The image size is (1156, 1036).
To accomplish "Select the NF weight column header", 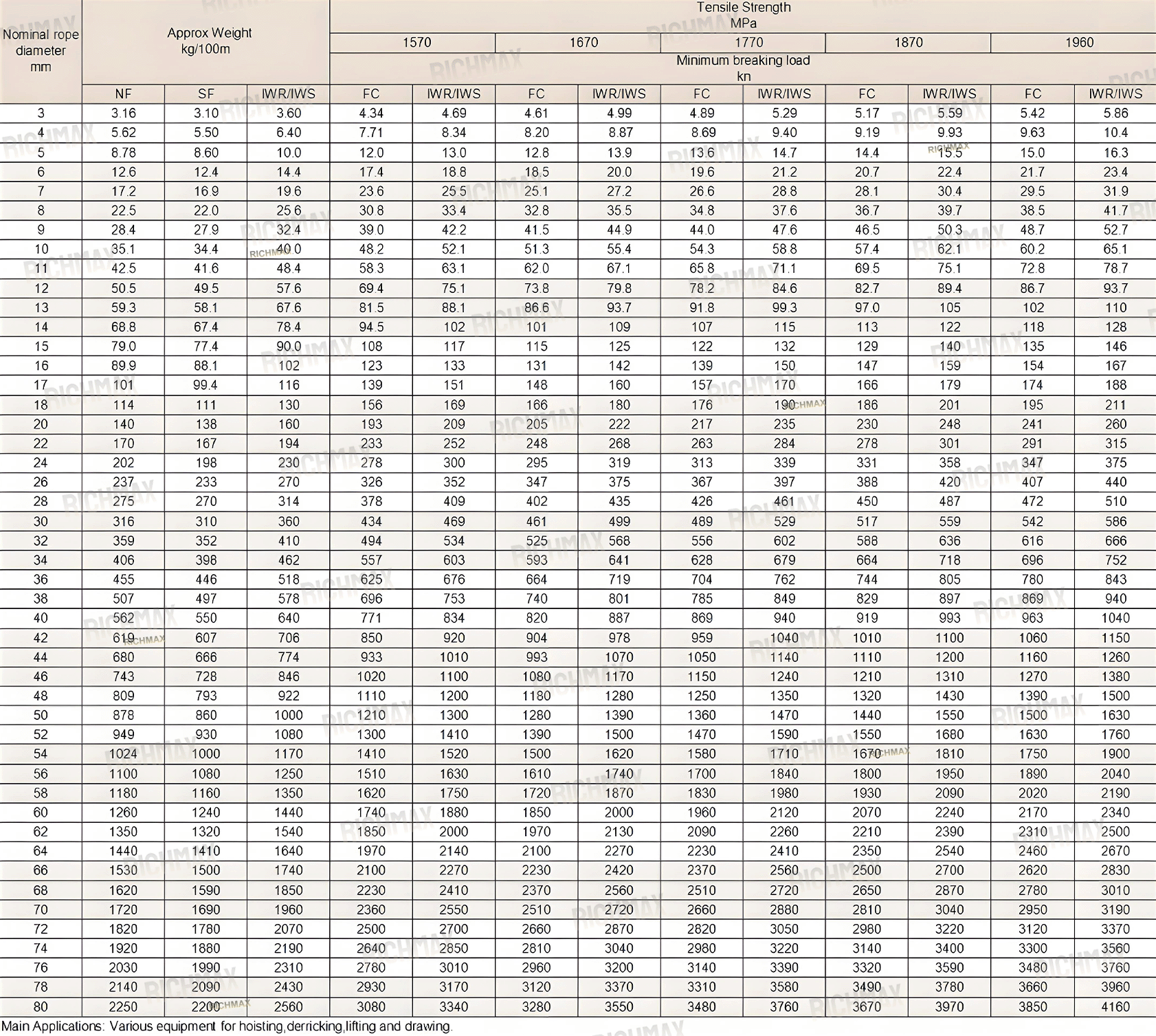I will coord(123,94).
